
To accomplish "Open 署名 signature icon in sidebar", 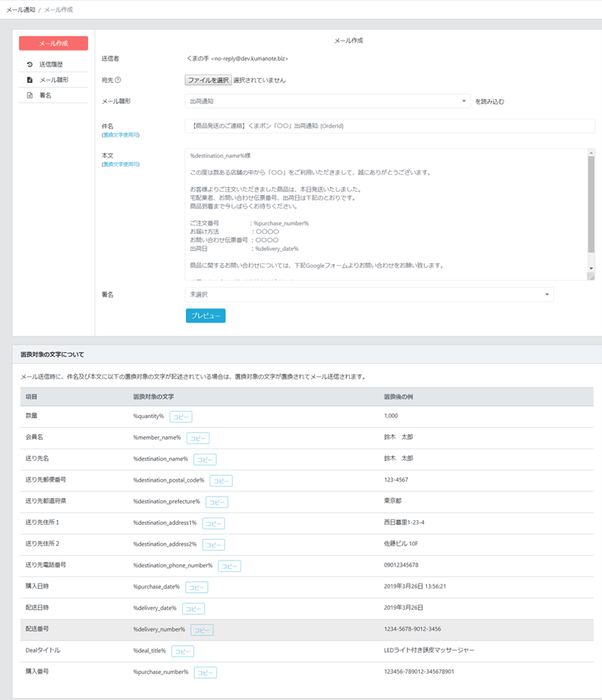I will tap(30, 95).
